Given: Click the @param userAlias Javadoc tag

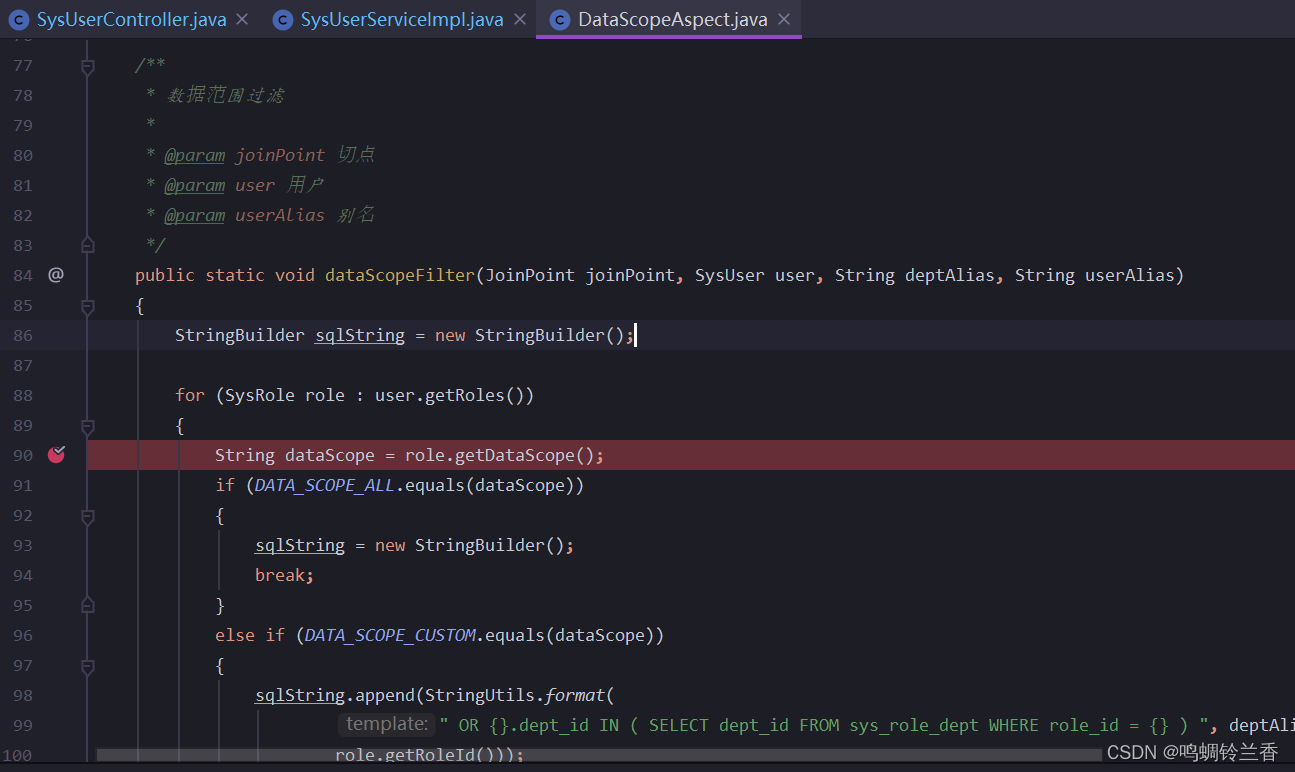Looking at the screenshot, I should (245, 215).
